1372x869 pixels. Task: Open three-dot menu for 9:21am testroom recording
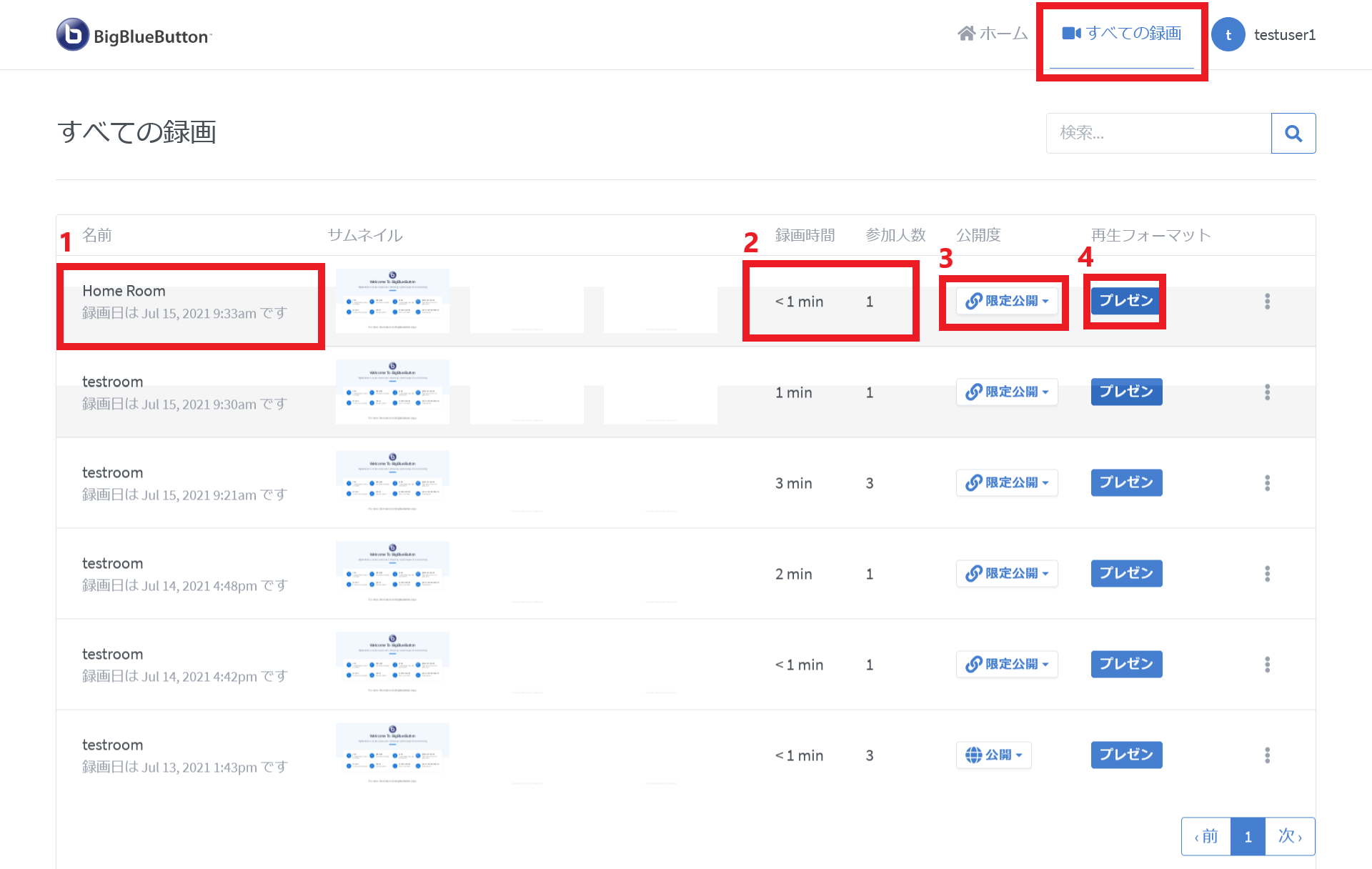coord(1267,483)
